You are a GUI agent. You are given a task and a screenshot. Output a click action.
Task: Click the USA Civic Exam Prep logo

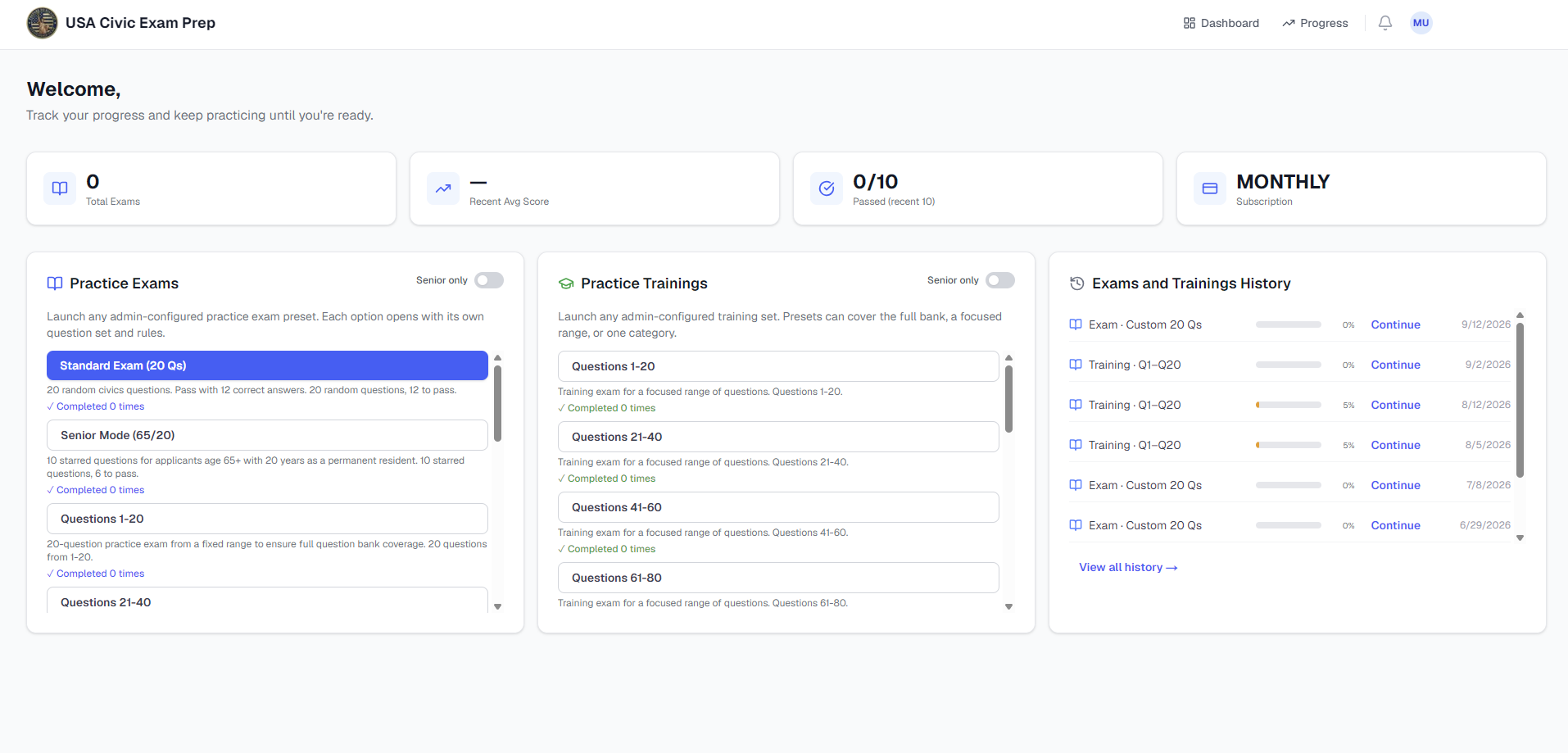point(42,23)
